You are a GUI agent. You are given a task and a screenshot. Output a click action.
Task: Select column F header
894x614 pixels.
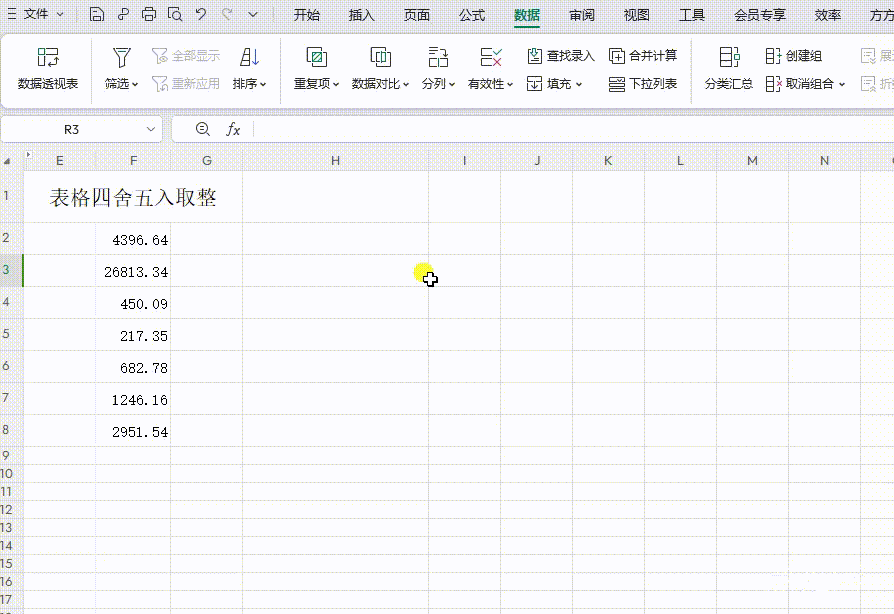tap(133, 161)
